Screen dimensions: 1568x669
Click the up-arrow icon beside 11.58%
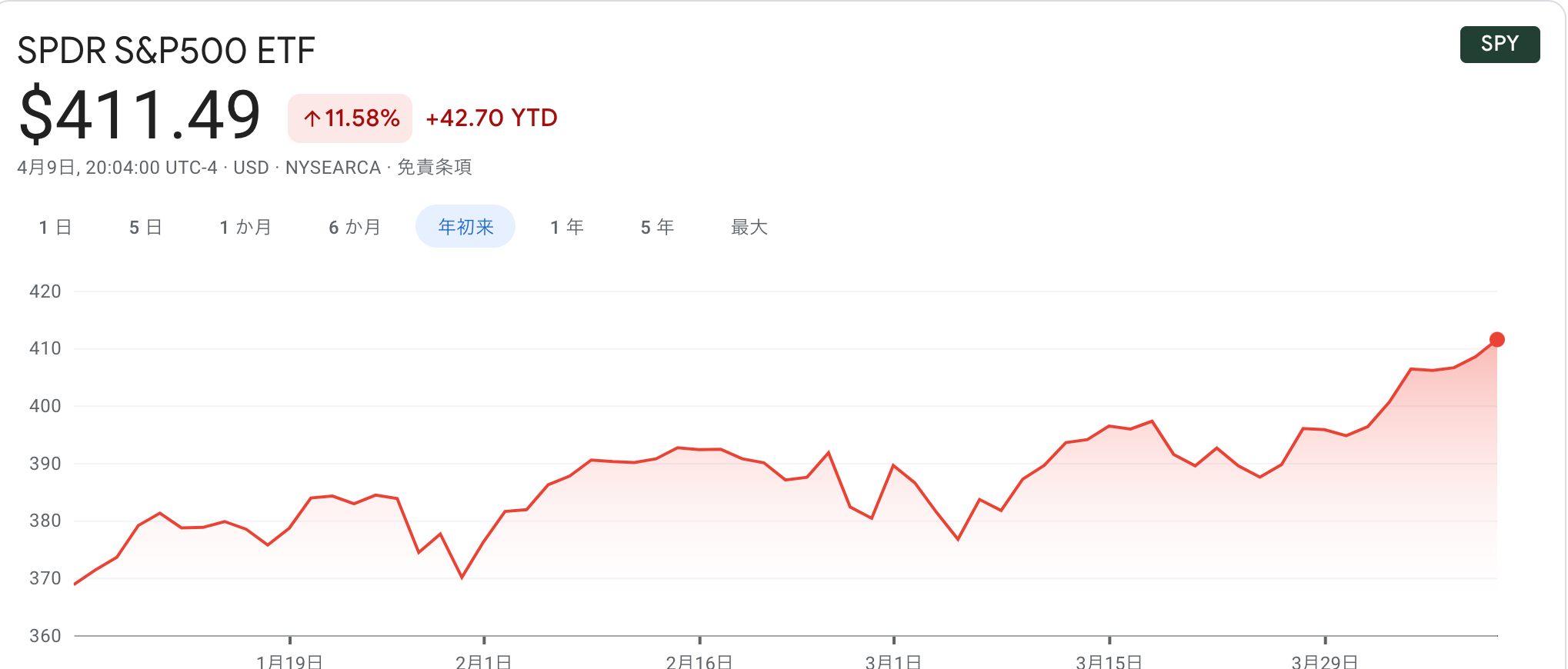[x=312, y=118]
